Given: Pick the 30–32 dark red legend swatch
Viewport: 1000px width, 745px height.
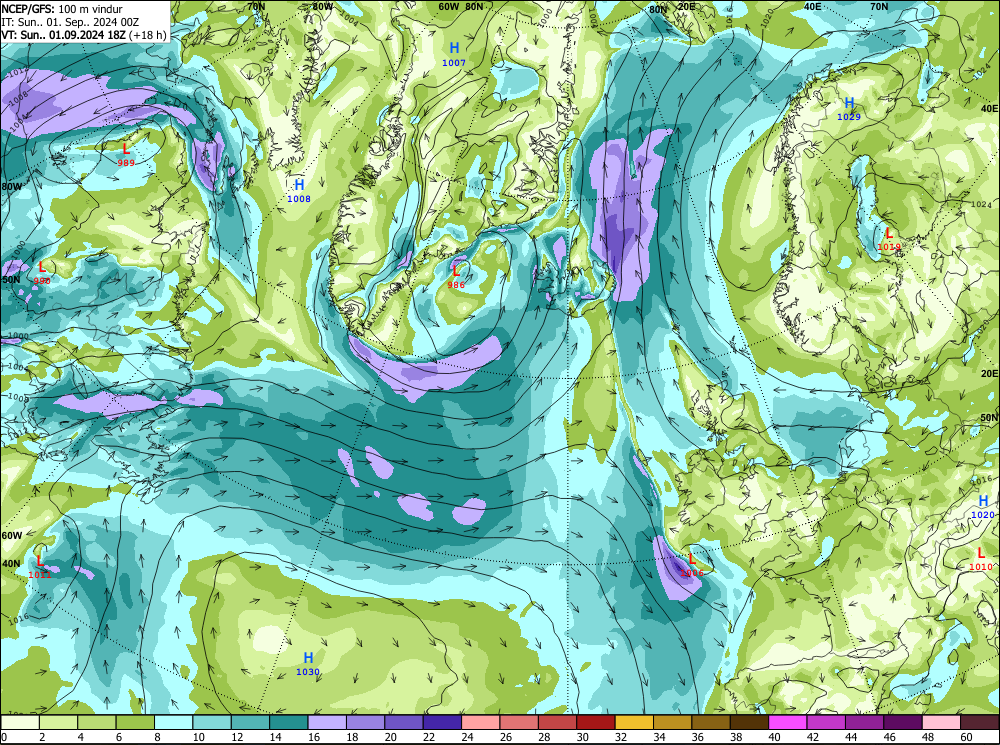Looking at the screenshot, I should [x=596, y=722].
